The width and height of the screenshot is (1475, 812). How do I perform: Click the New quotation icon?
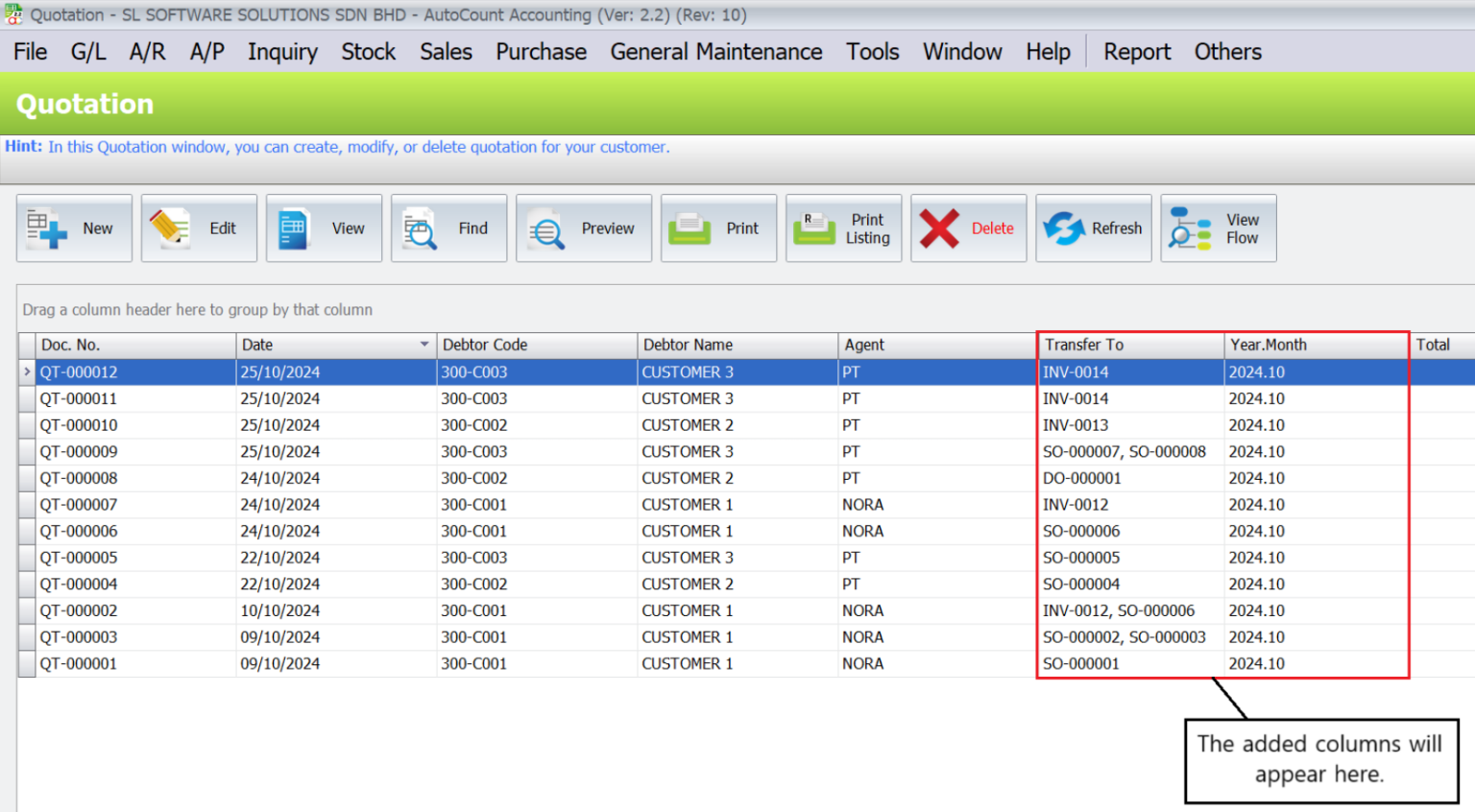tap(46, 228)
